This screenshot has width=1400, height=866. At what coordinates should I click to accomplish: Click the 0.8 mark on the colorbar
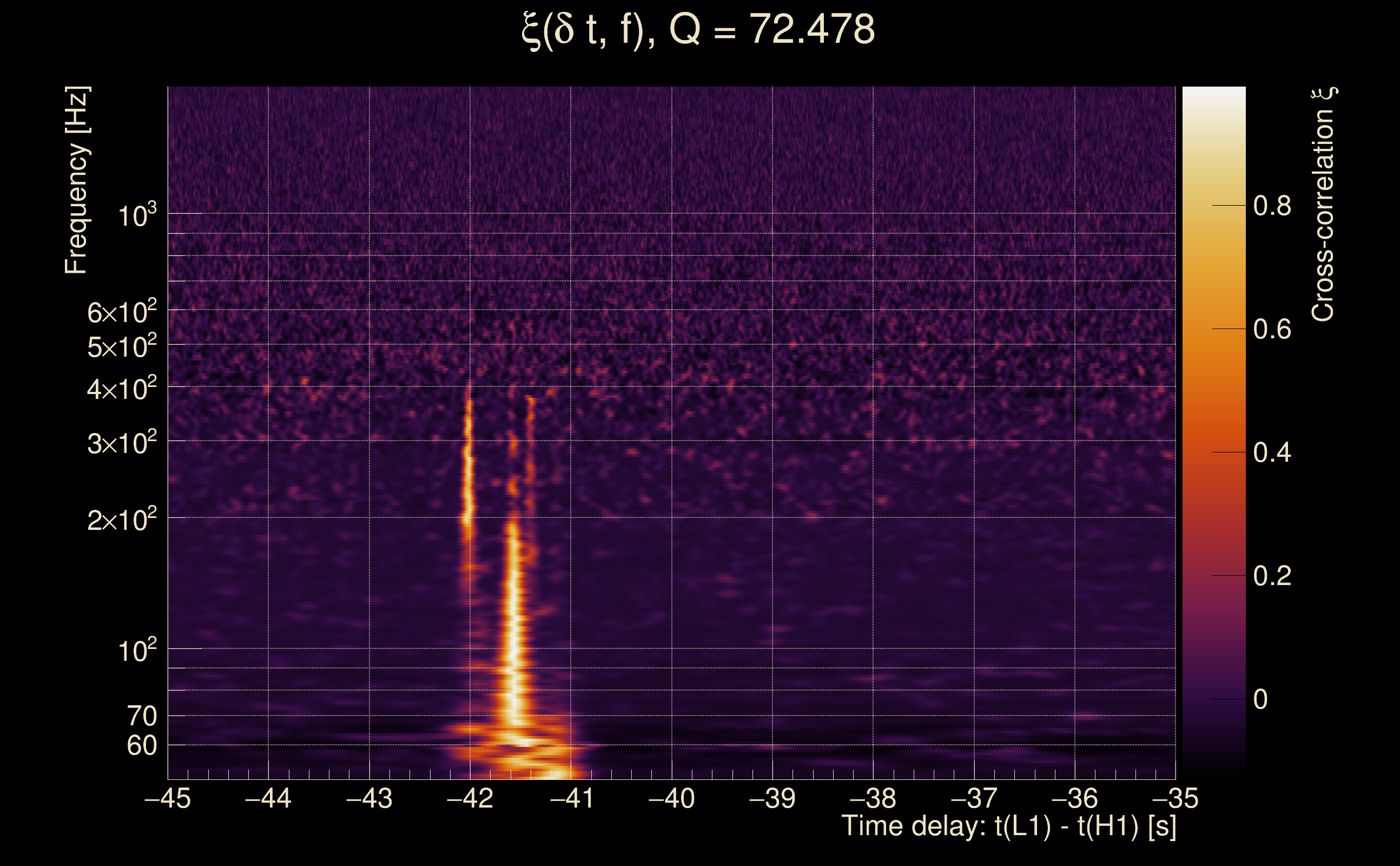tap(1272, 206)
